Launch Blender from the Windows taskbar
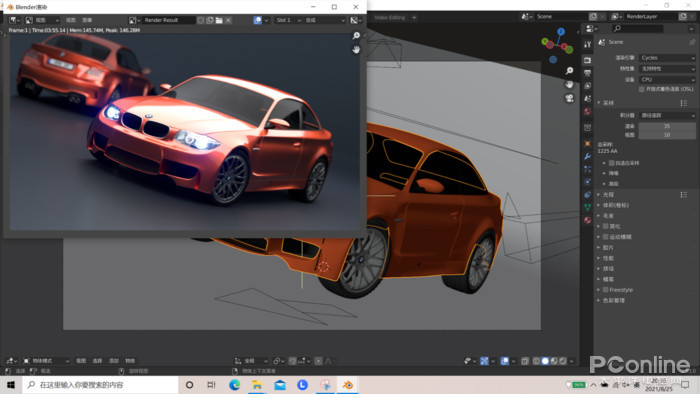This screenshot has width=700, height=394. tap(348, 385)
